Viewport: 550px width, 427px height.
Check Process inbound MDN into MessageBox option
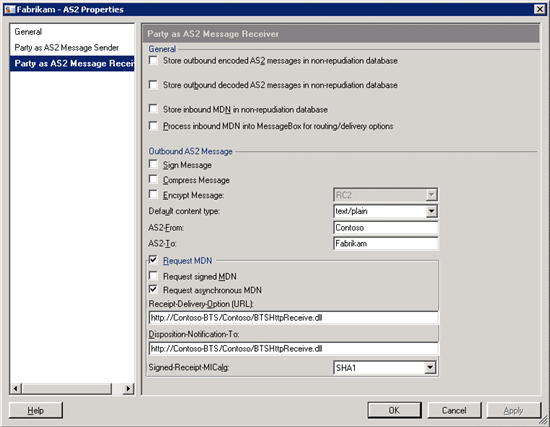point(153,126)
